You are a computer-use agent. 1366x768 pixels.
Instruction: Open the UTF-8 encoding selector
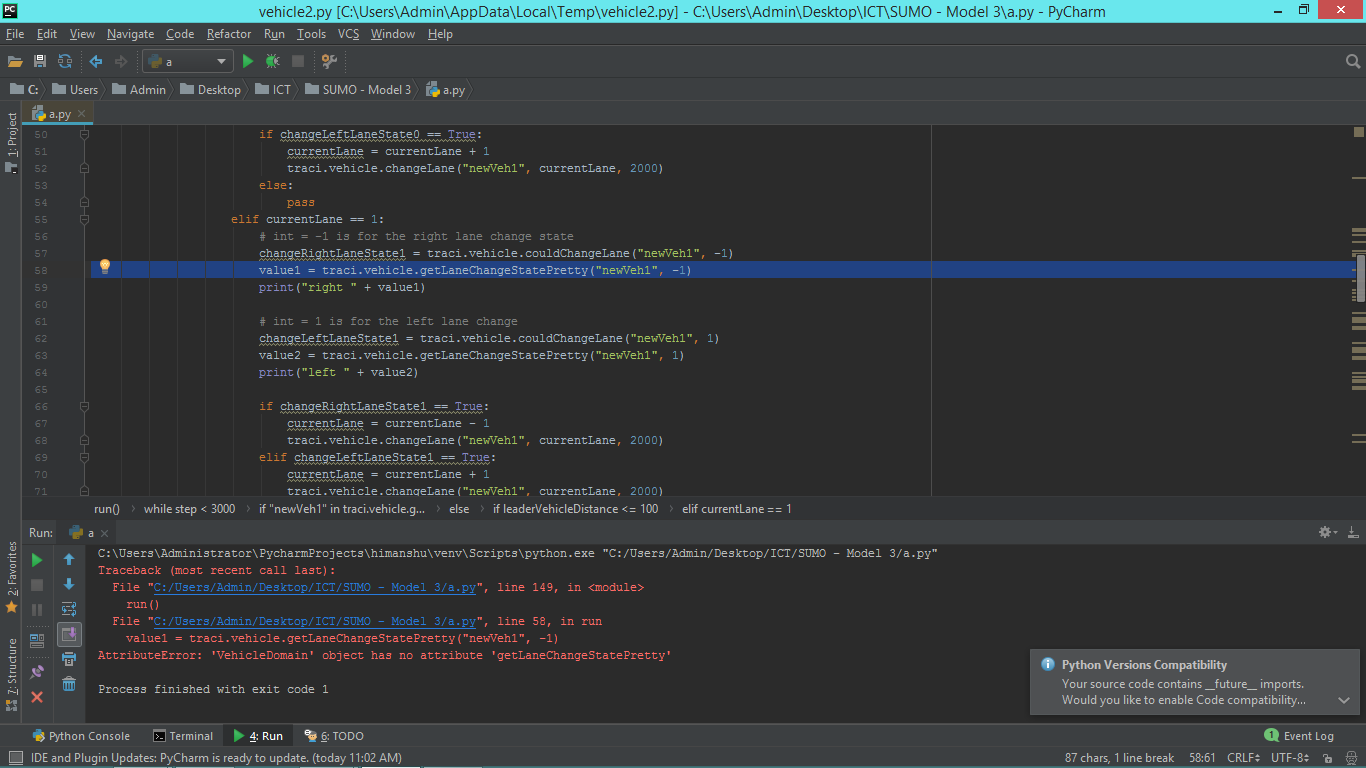pyautogui.click(x=1290, y=759)
